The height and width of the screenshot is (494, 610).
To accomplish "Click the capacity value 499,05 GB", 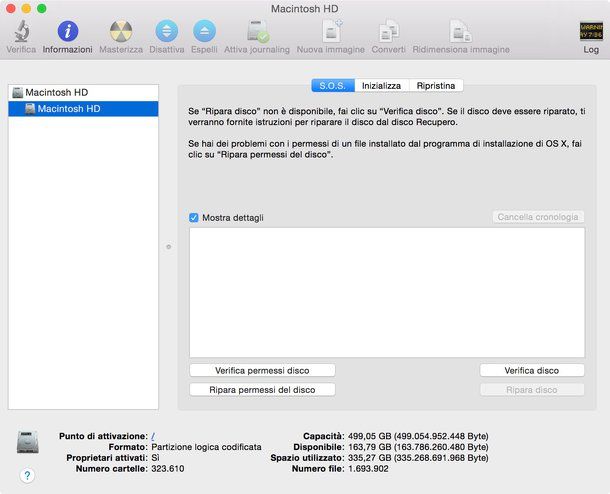I will click(418, 436).
